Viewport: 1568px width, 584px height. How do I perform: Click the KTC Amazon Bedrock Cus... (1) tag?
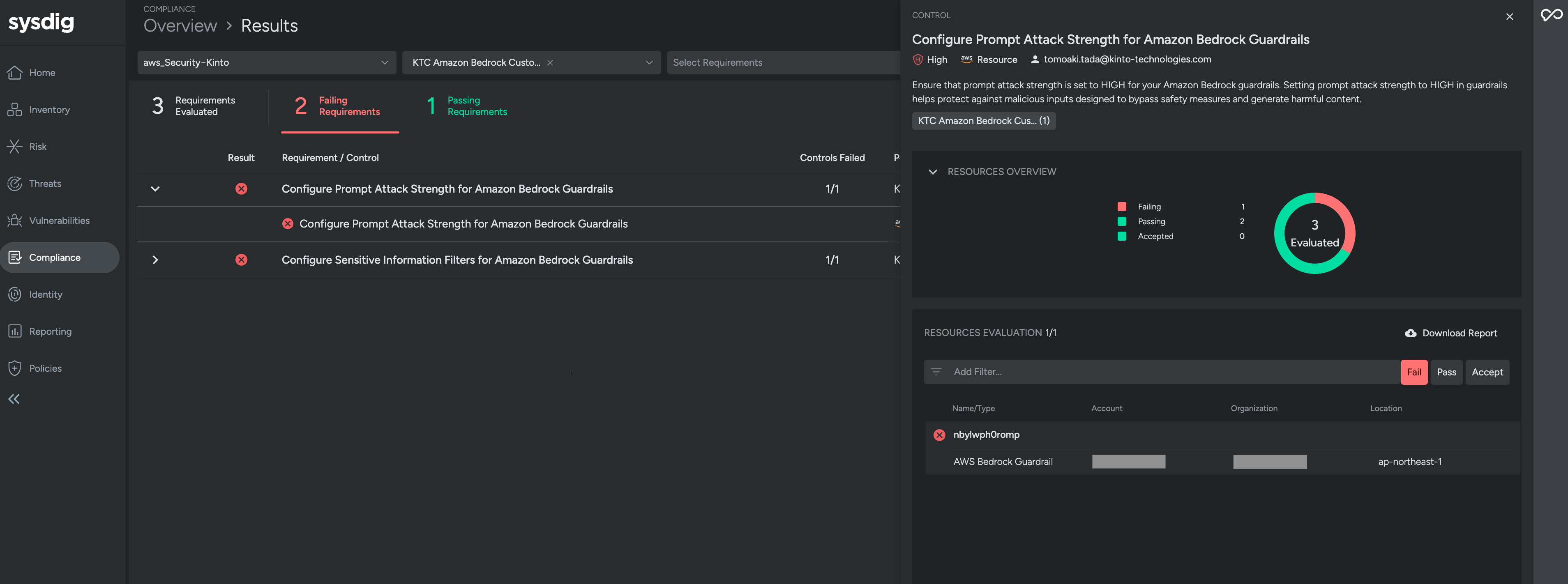click(984, 120)
